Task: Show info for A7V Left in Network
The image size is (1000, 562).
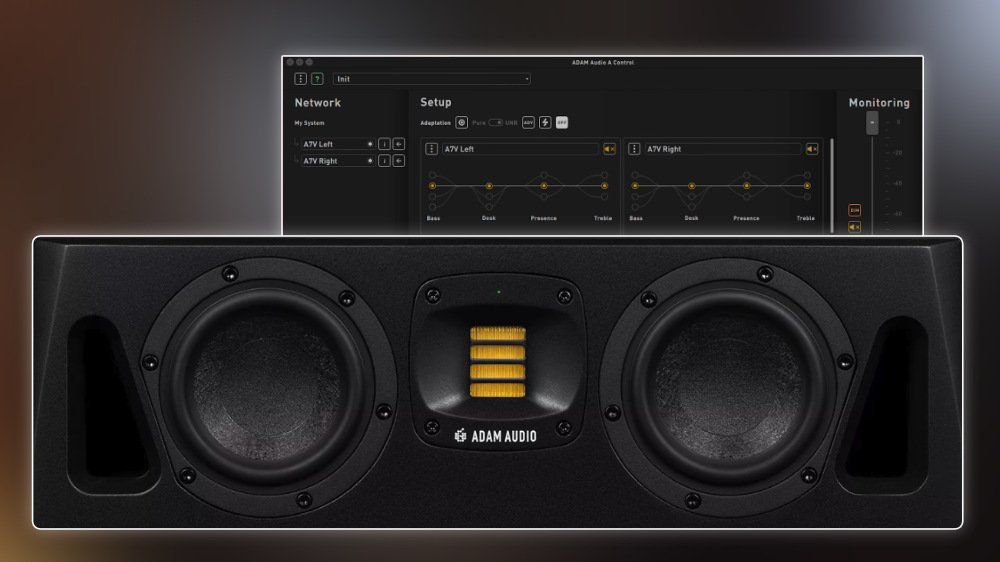Action: click(384, 144)
